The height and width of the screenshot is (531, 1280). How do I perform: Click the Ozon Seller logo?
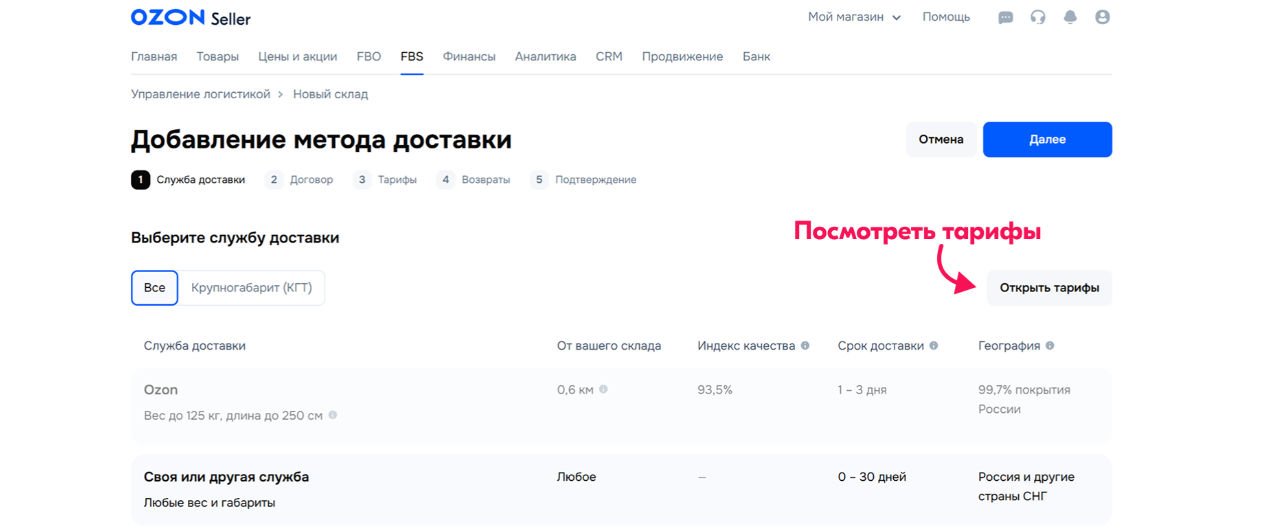point(191,18)
